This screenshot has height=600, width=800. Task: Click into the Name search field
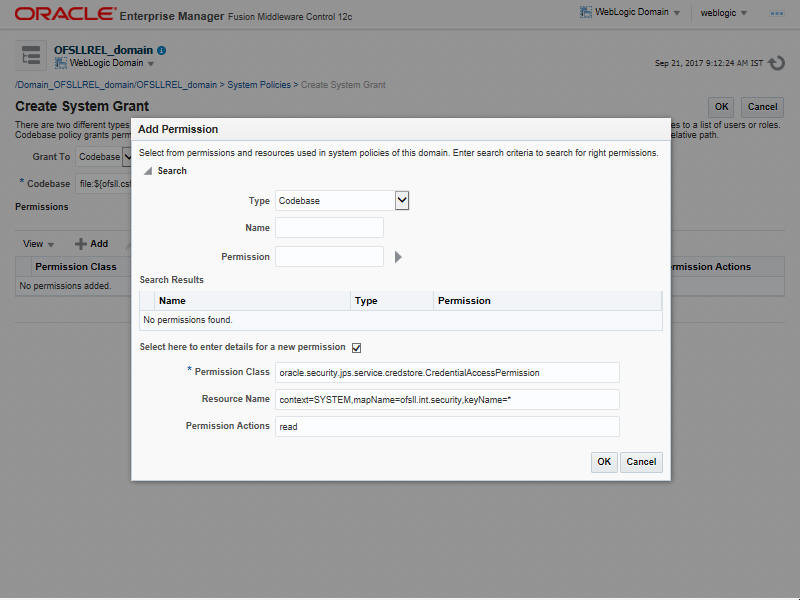coord(329,228)
